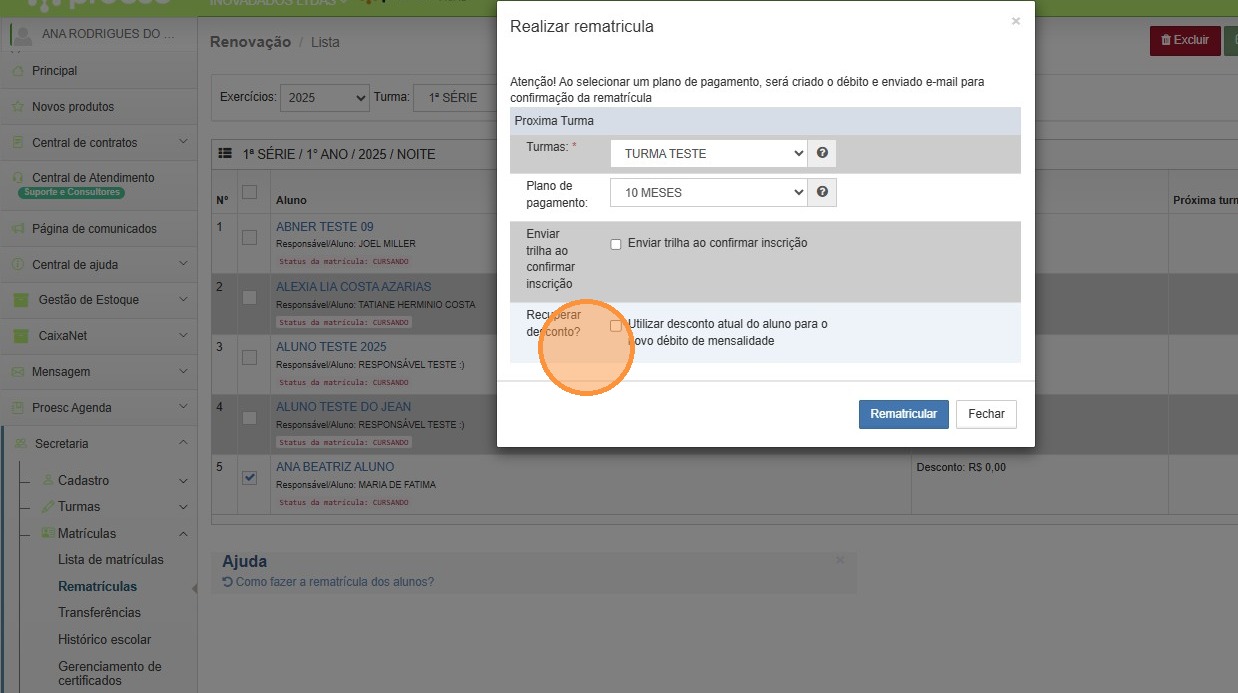Click Renovação in the breadcrumb
This screenshot has height=693, width=1238.
[x=250, y=42]
